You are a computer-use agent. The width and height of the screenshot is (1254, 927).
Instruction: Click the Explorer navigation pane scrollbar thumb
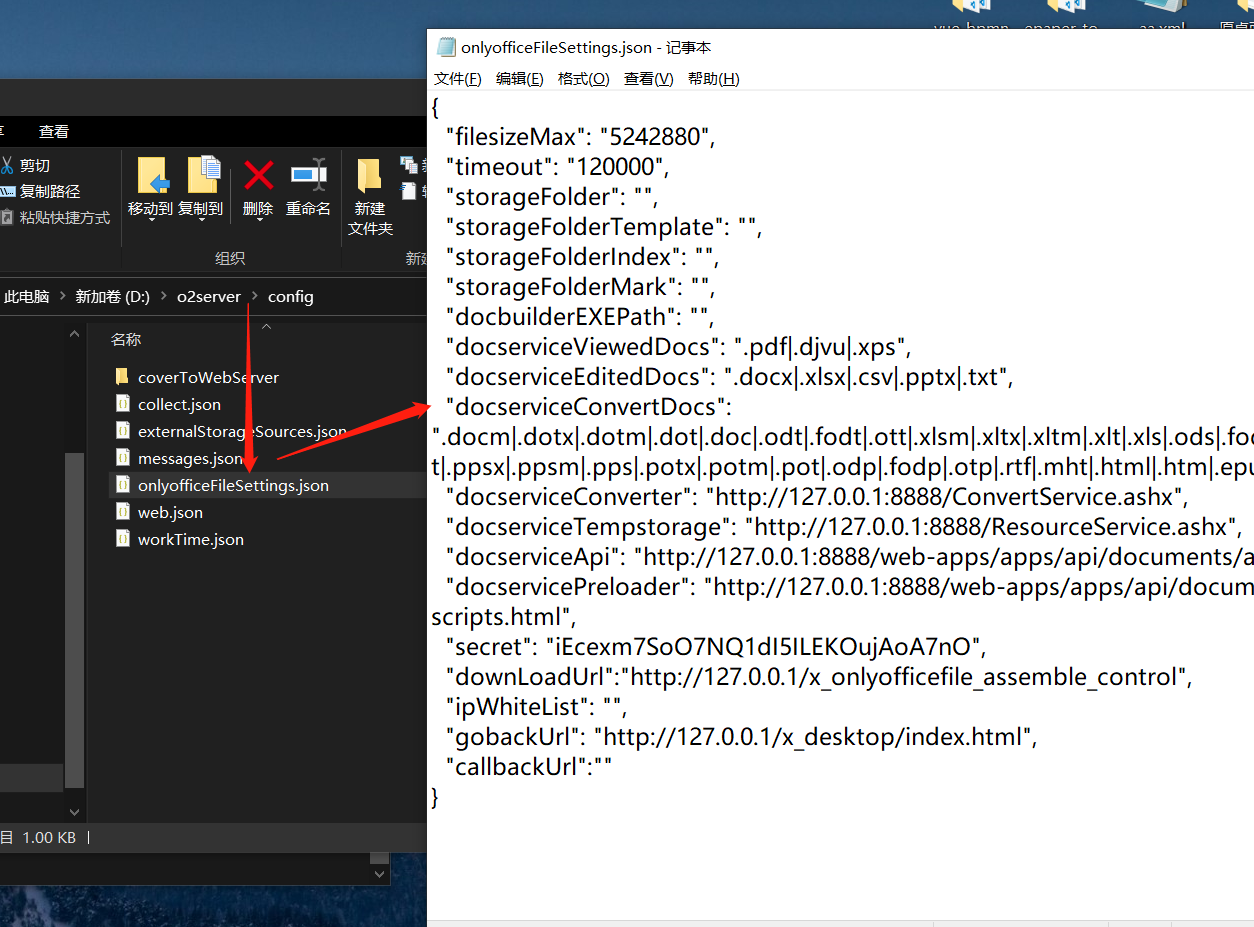(75, 620)
